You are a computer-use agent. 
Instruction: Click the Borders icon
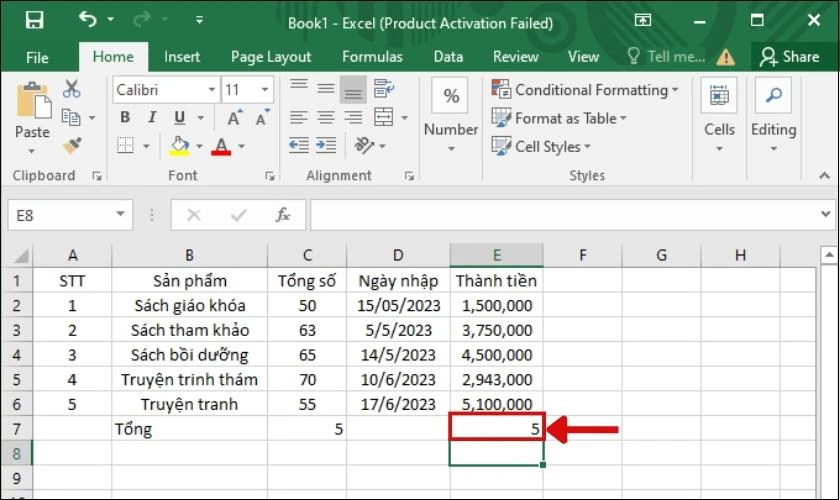[x=125, y=145]
